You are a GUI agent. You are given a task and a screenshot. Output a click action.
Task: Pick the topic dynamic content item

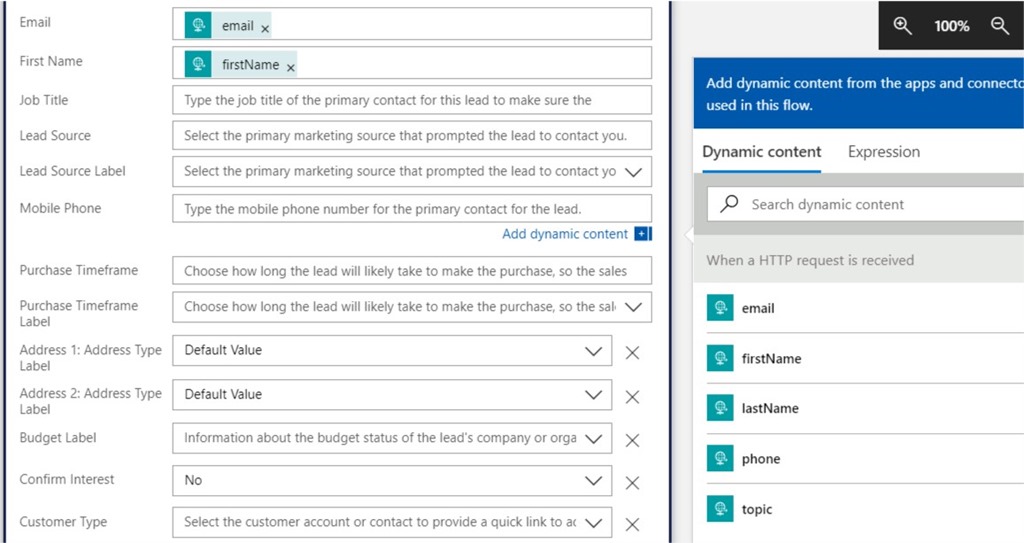[x=756, y=509]
